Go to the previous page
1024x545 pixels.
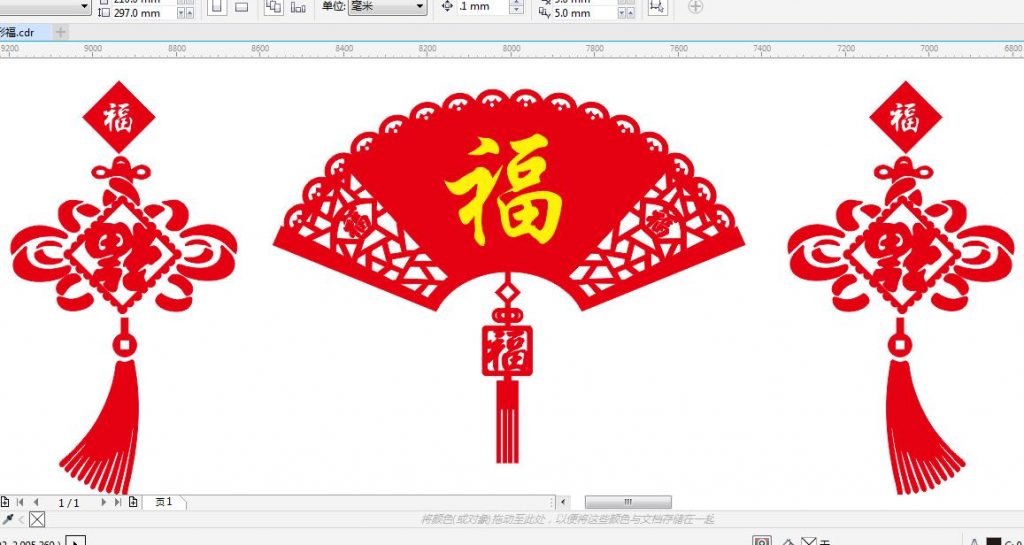click(x=35, y=502)
